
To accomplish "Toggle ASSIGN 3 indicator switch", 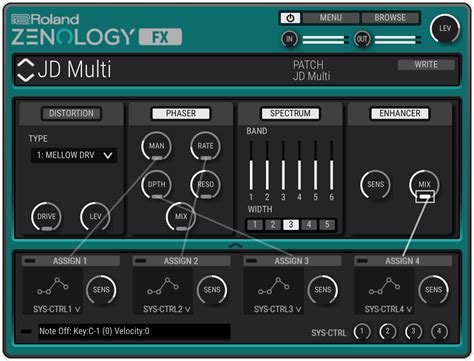I will (x=251, y=261).
